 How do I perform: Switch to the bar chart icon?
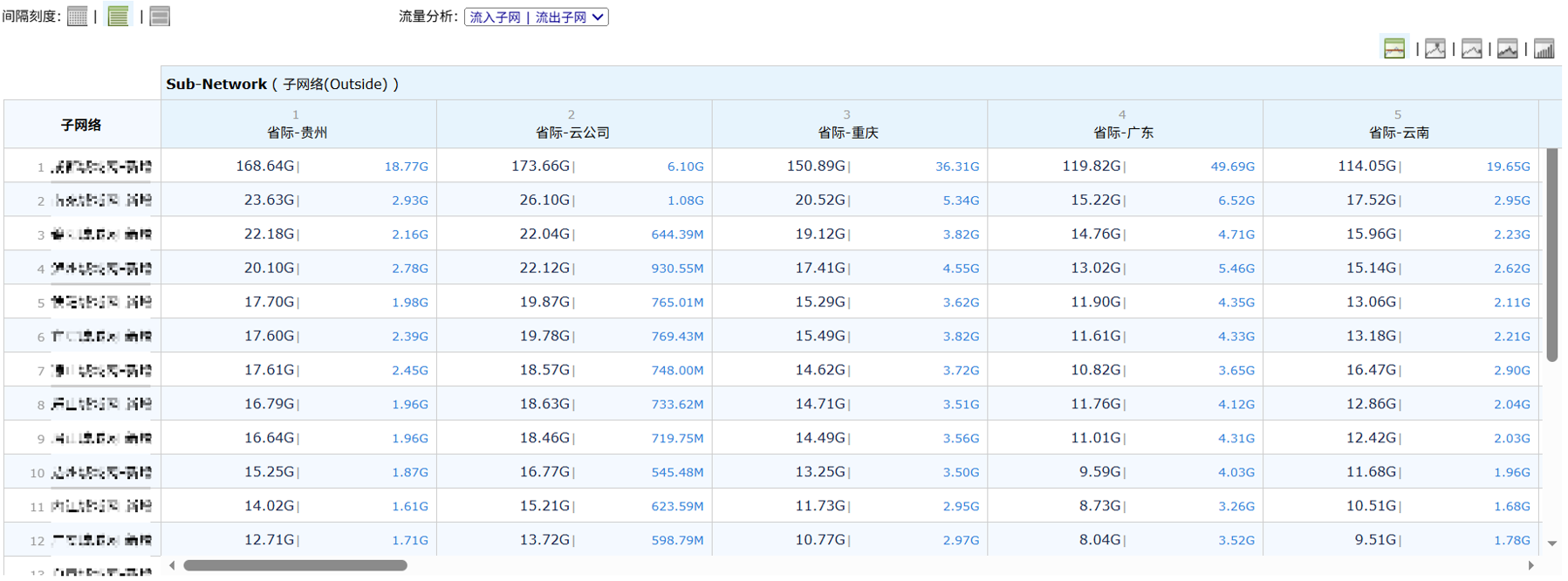1544,49
